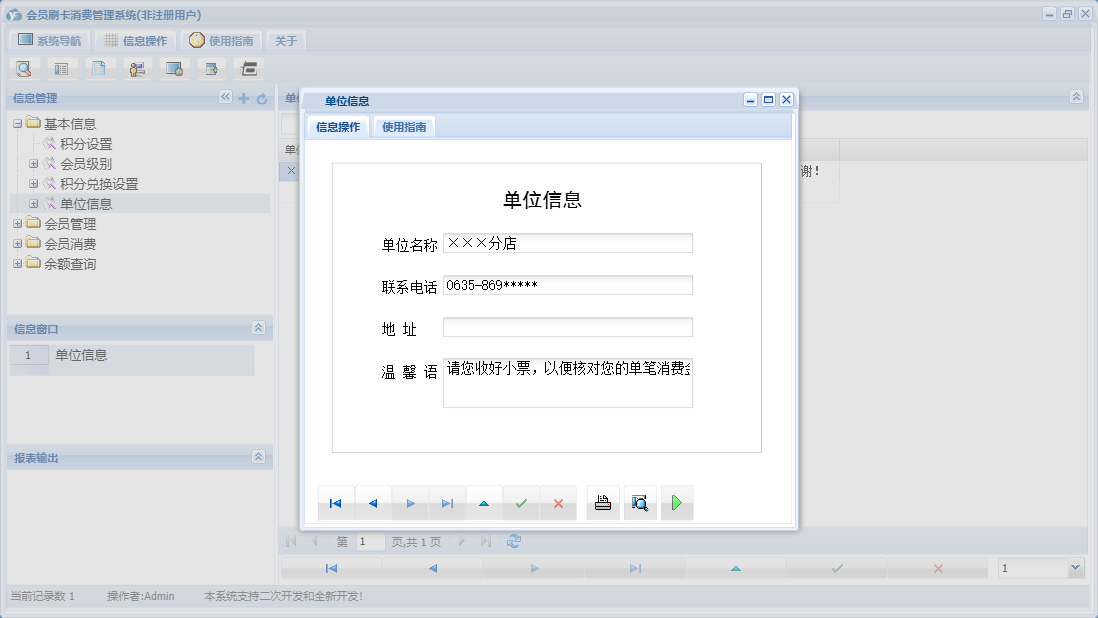The image size is (1098, 618).
Task: Open the print icon in 单位信息 dialog
Action: point(603,503)
